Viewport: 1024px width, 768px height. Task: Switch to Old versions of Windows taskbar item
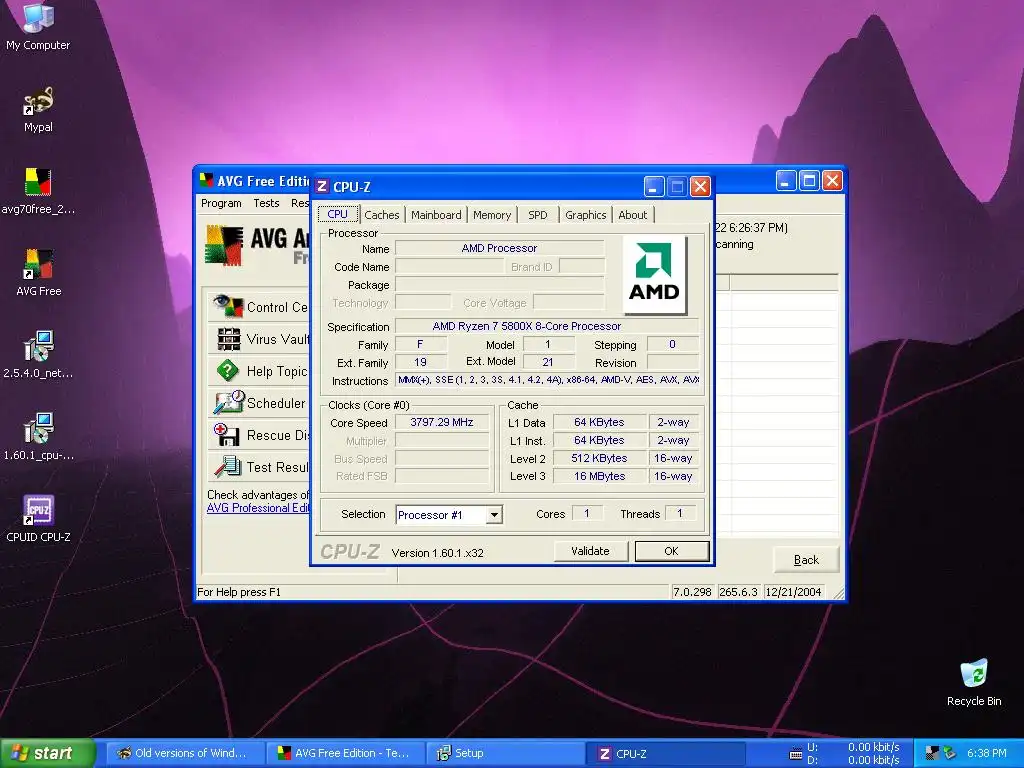[x=185, y=754]
